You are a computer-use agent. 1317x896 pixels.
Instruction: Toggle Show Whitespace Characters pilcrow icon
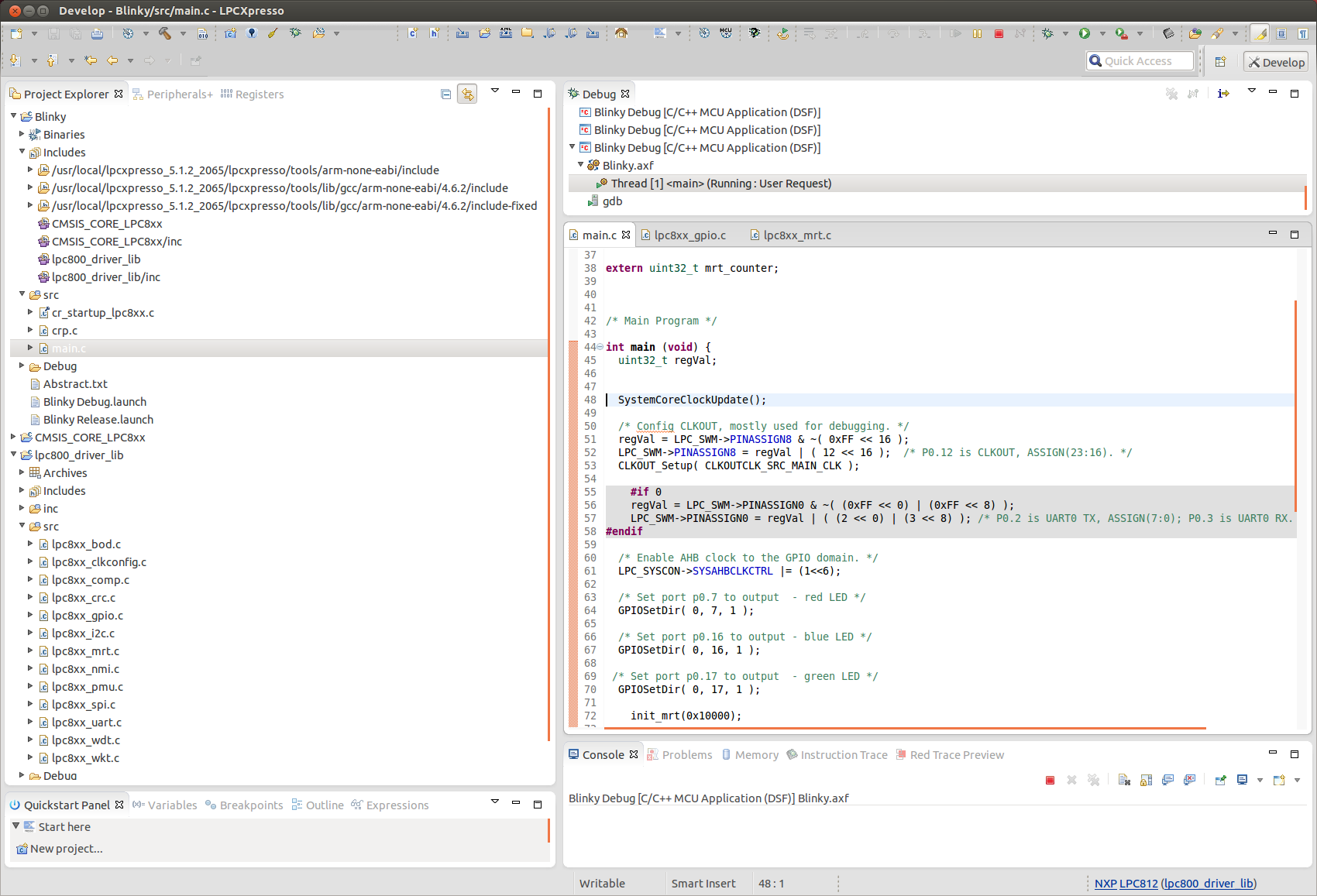(1302, 33)
